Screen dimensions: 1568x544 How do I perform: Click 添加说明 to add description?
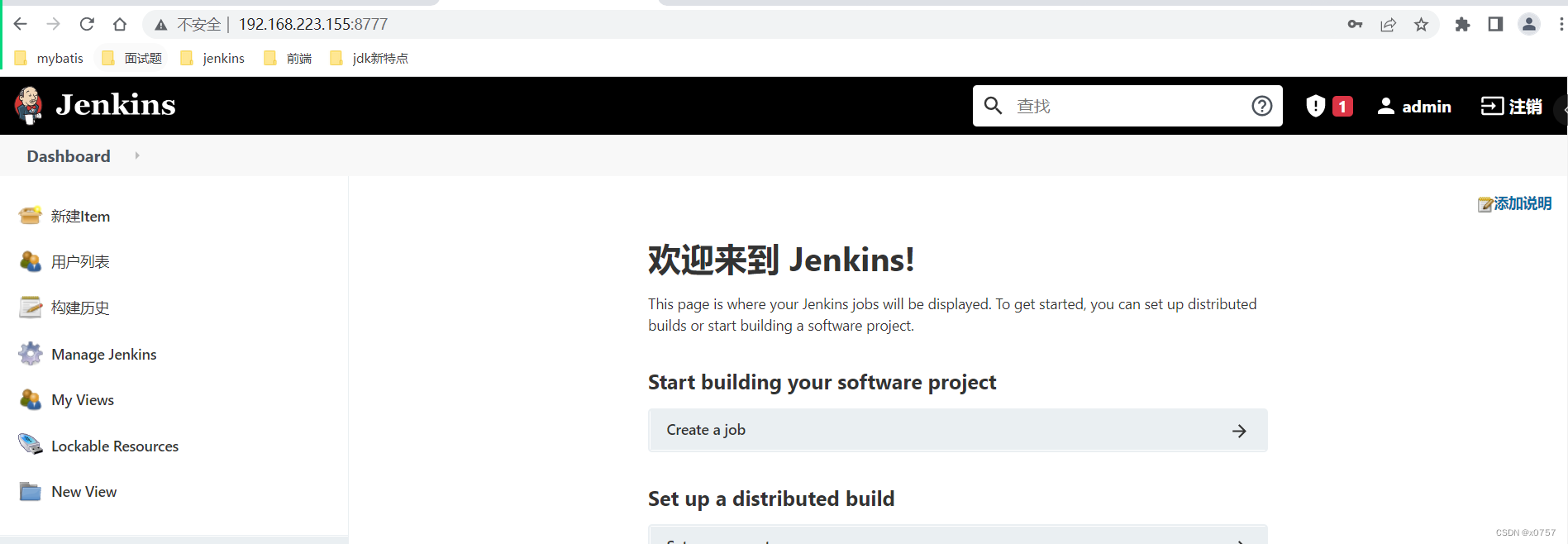click(x=1514, y=203)
